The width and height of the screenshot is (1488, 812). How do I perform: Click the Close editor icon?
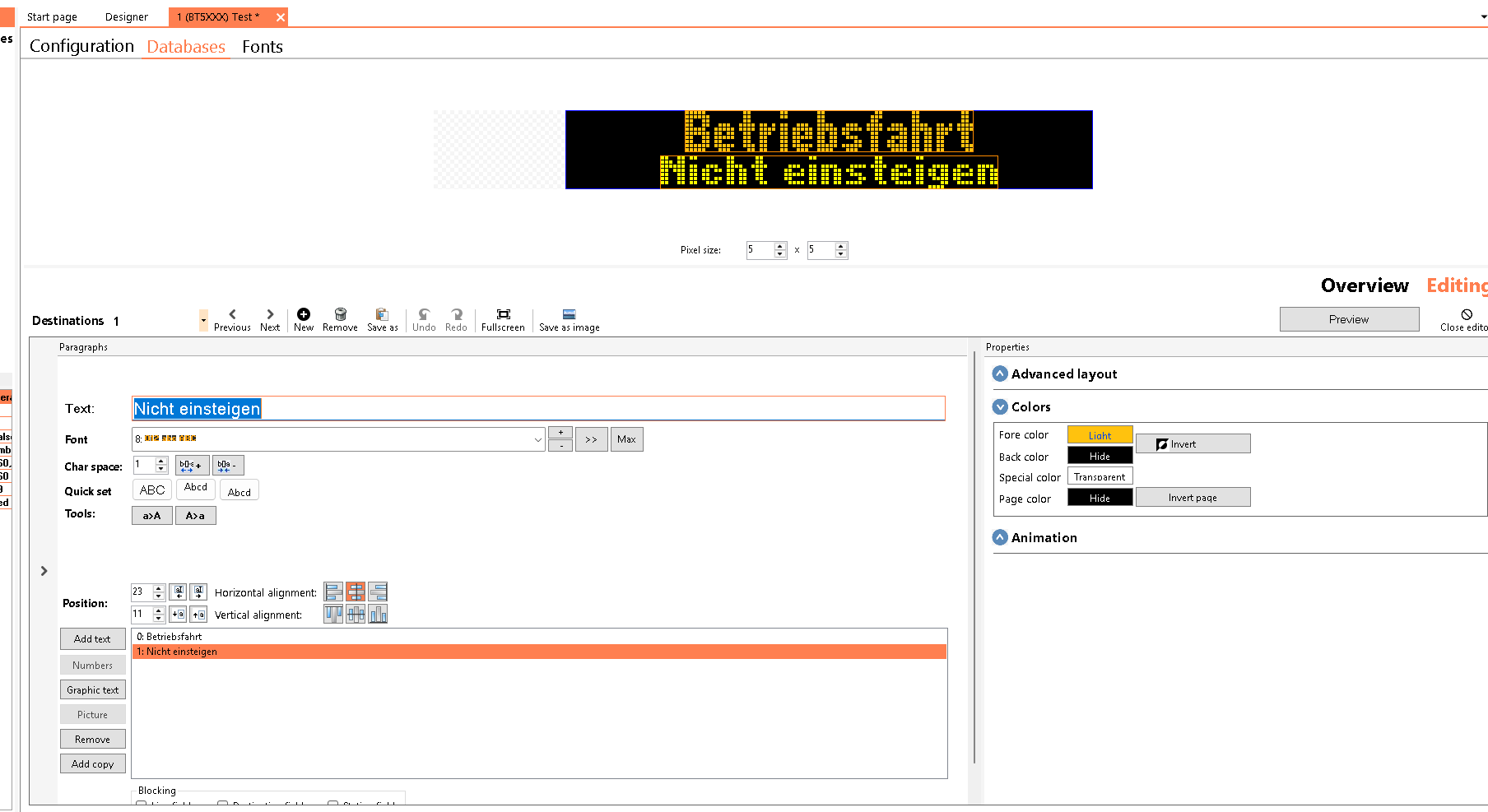click(x=1466, y=320)
